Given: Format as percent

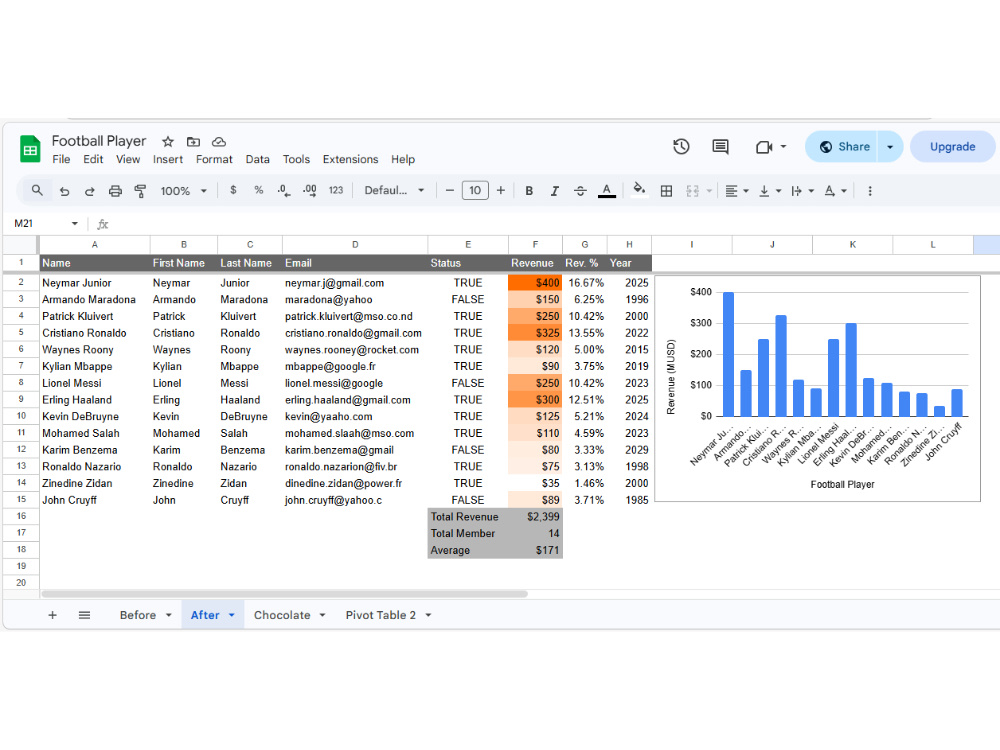Looking at the screenshot, I should coord(258,190).
